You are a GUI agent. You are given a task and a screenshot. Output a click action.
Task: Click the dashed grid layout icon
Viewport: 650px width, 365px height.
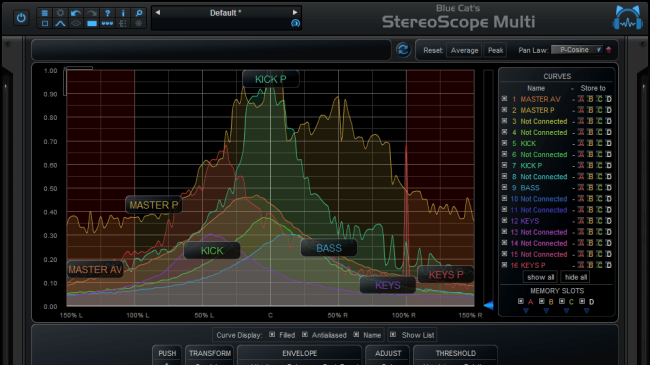(123, 24)
